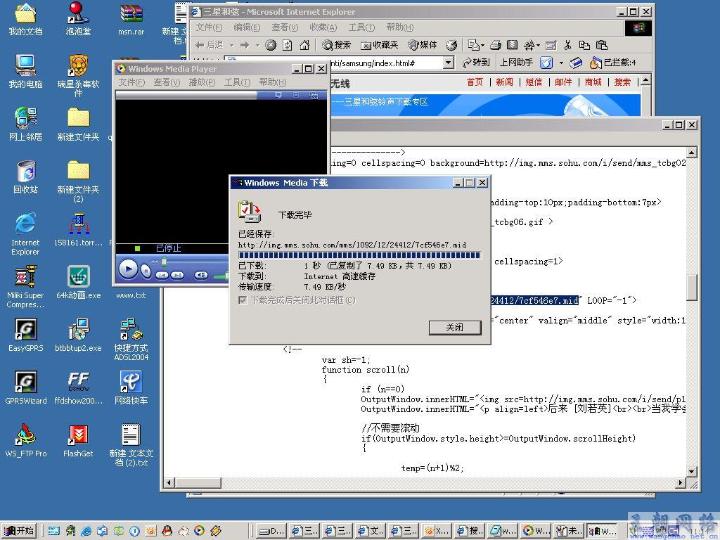Open the 播放 menu in Windows Media Player
Viewport: 720px width, 540px height.
[201, 82]
